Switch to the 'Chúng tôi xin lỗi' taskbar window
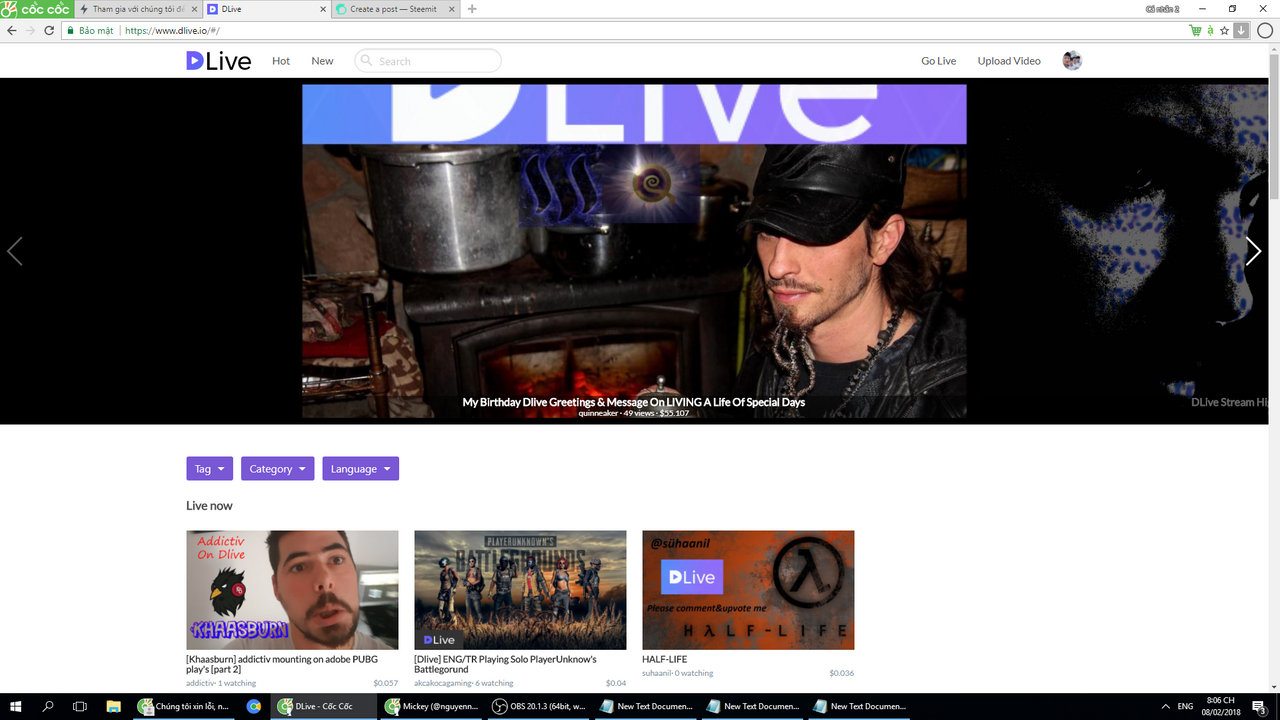Image resolution: width=1280 pixels, height=720 pixels. pyautogui.click(x=184, y=706)
